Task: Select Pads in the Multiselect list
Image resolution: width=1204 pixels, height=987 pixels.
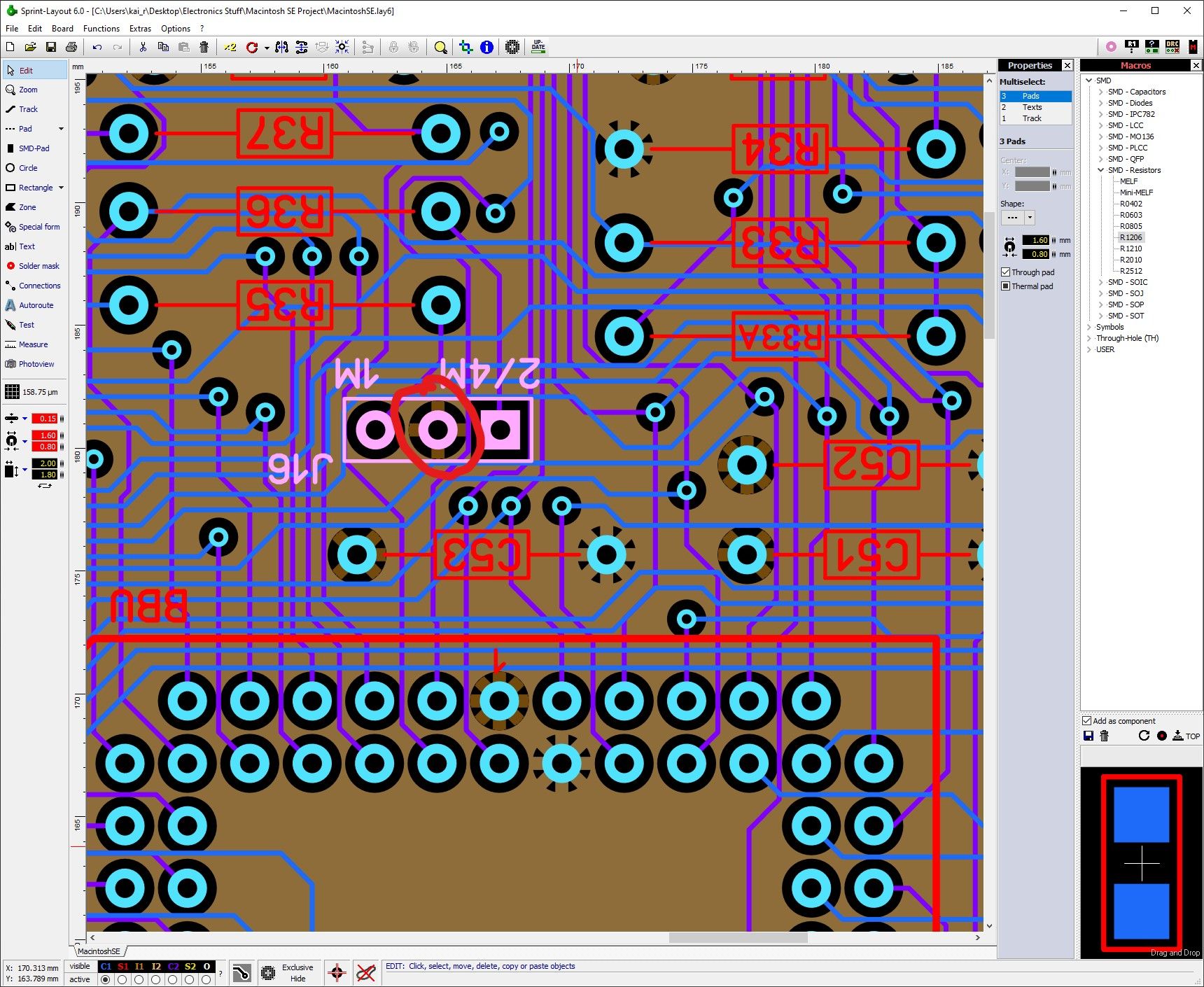Action: point(1035,96)
